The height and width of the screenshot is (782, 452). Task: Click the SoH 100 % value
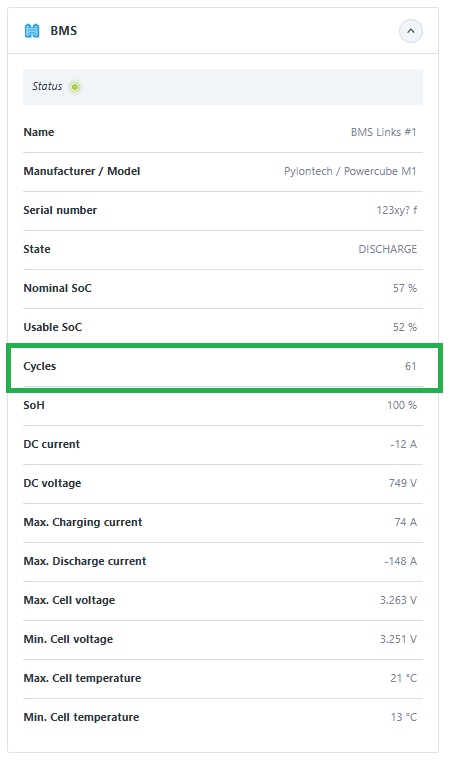[x=402, y=405]
